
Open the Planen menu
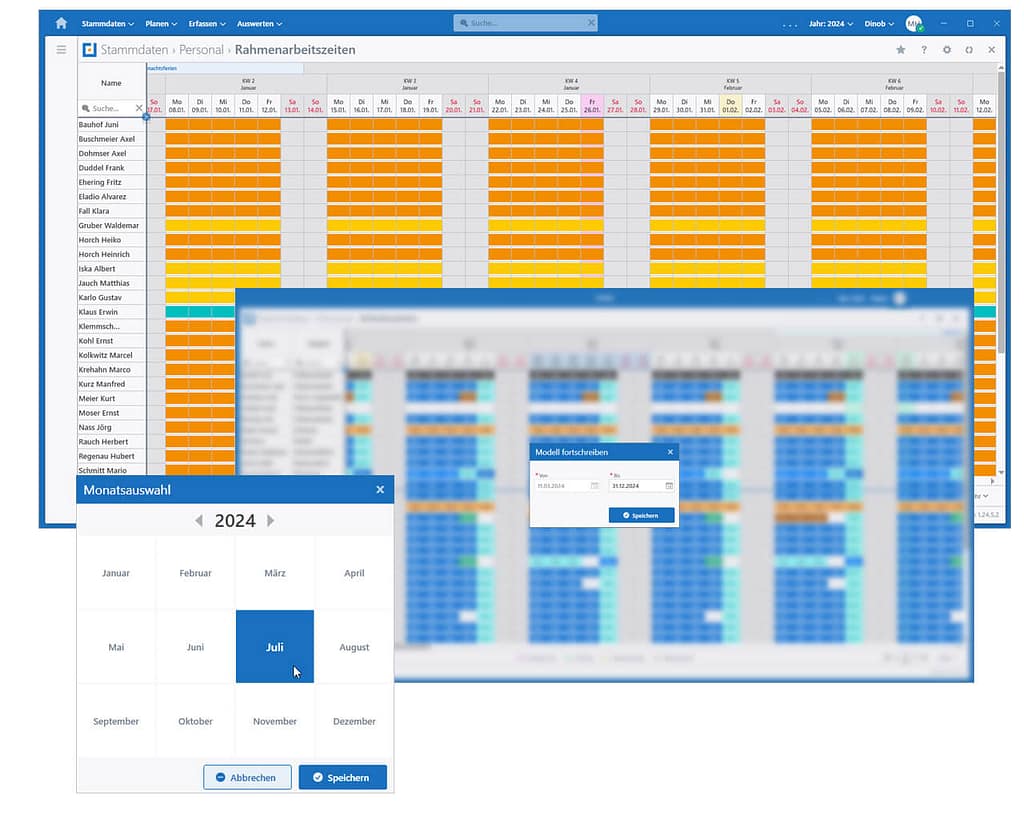click(161, 23)
